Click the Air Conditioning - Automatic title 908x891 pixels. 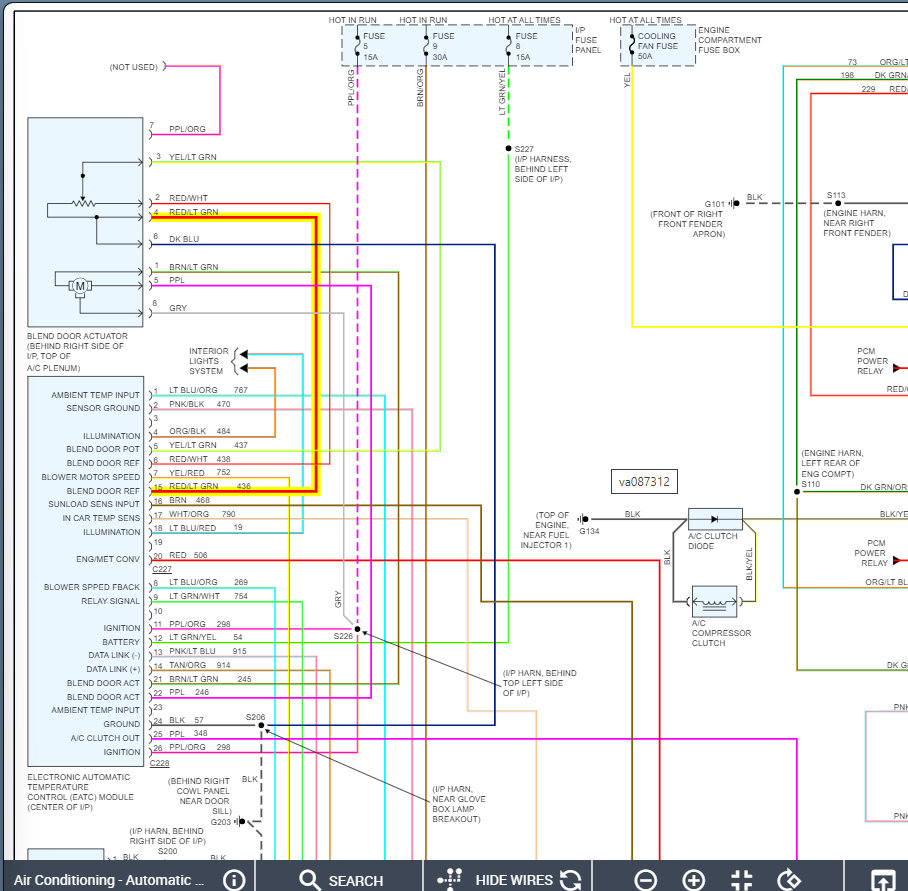click(109, 880)
